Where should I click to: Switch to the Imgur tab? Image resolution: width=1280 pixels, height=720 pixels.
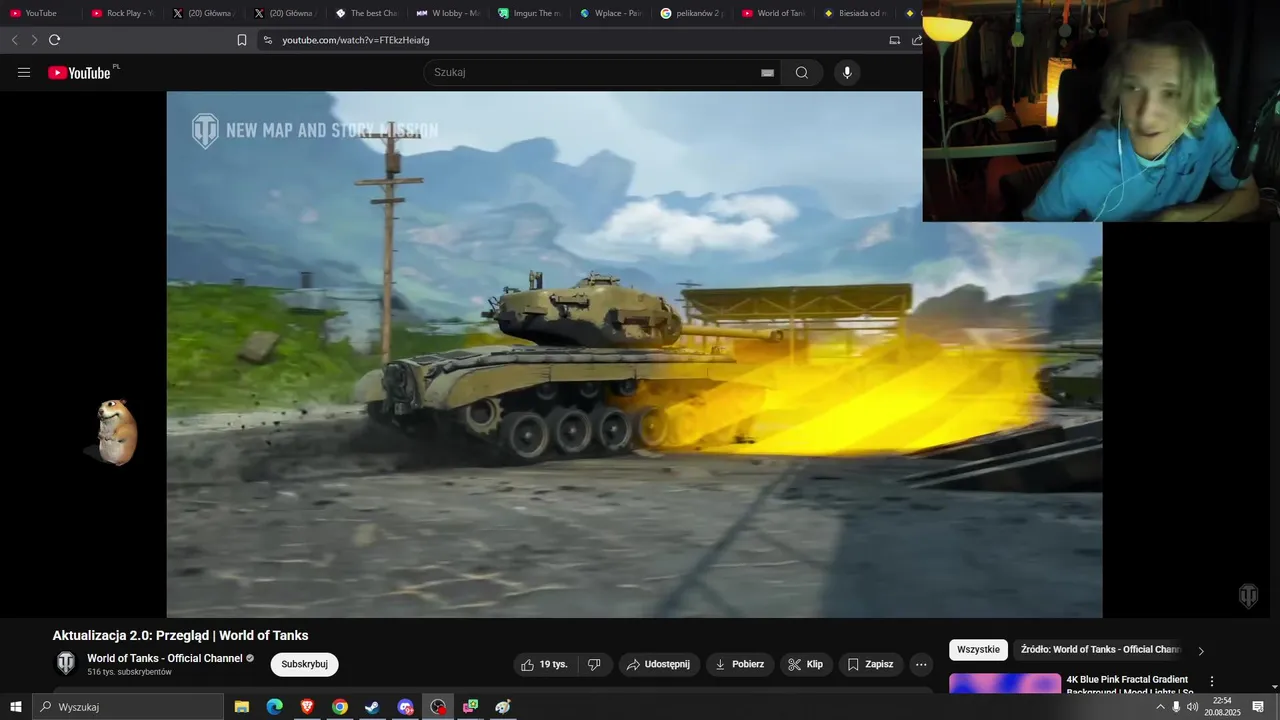tap(529, 13)
